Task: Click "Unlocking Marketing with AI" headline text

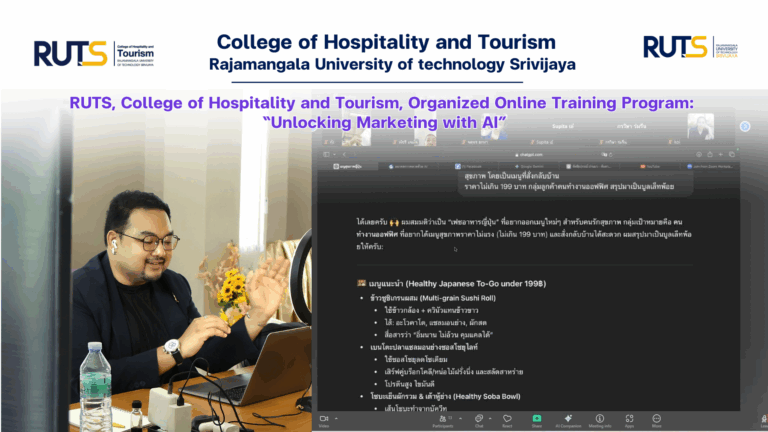Action: click(x=384, y=122)
